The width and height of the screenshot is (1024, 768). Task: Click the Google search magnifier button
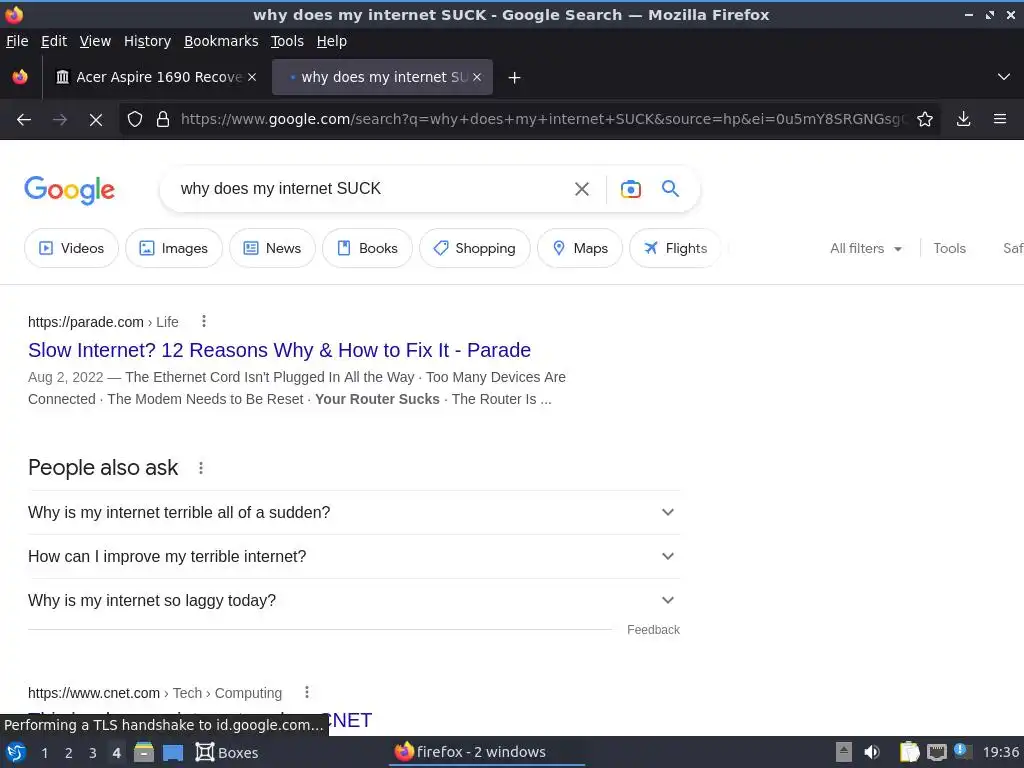point(671,189)
